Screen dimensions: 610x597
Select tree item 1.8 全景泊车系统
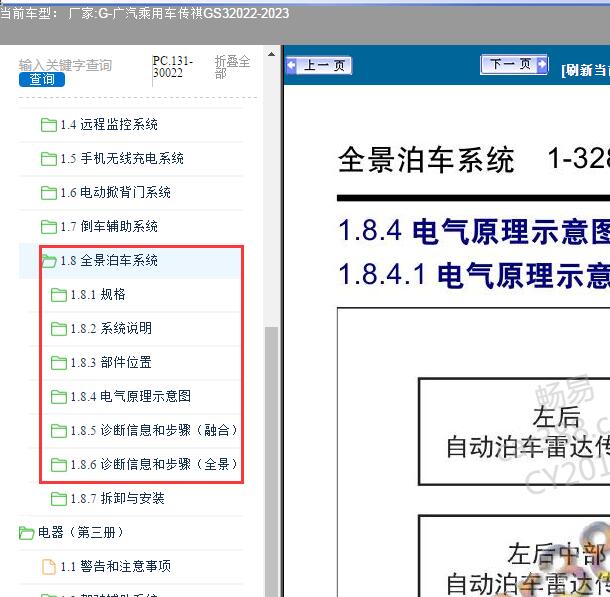pyautogui.click(x=109, y=260)
